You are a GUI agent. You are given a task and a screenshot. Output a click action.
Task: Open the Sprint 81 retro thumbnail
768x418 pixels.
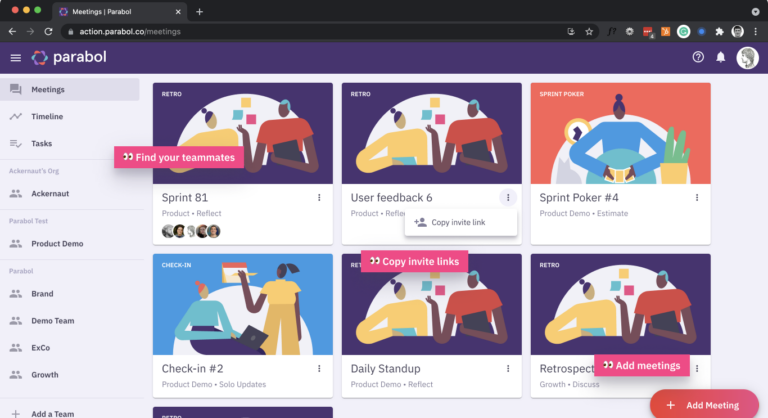(242, 133)
